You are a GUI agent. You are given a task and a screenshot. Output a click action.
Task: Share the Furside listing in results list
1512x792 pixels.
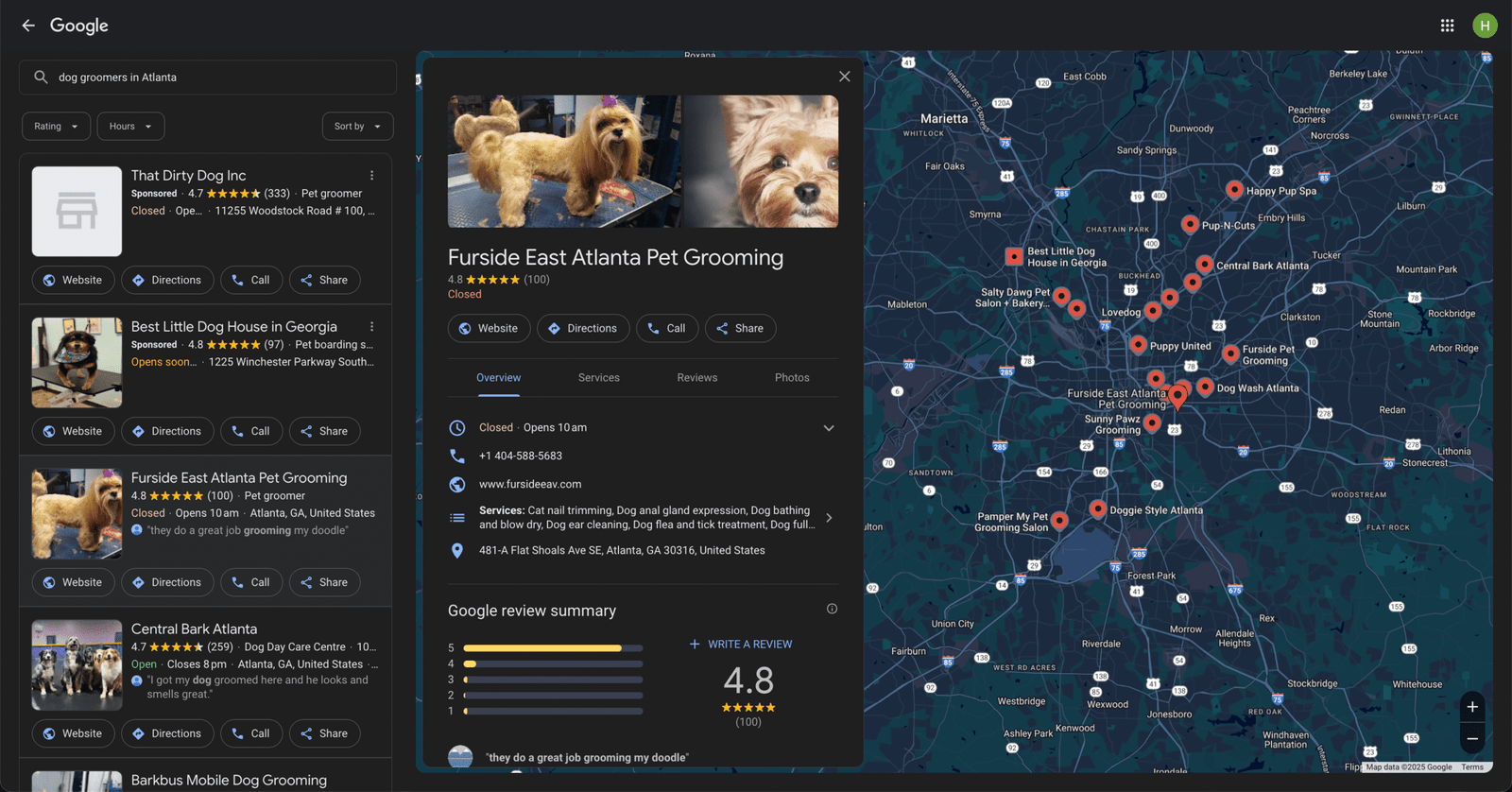click(324, 582)
